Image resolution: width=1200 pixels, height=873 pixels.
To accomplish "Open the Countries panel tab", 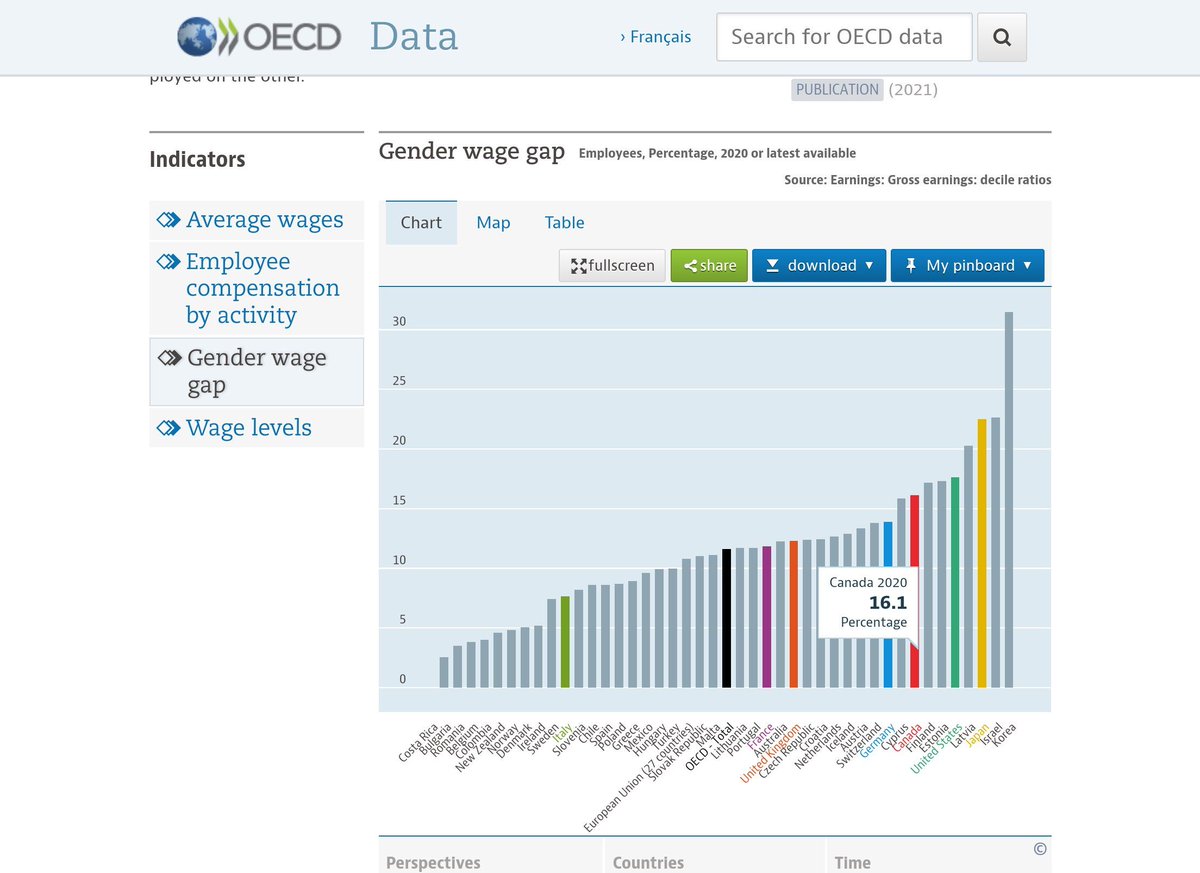I will pos(715,858).
